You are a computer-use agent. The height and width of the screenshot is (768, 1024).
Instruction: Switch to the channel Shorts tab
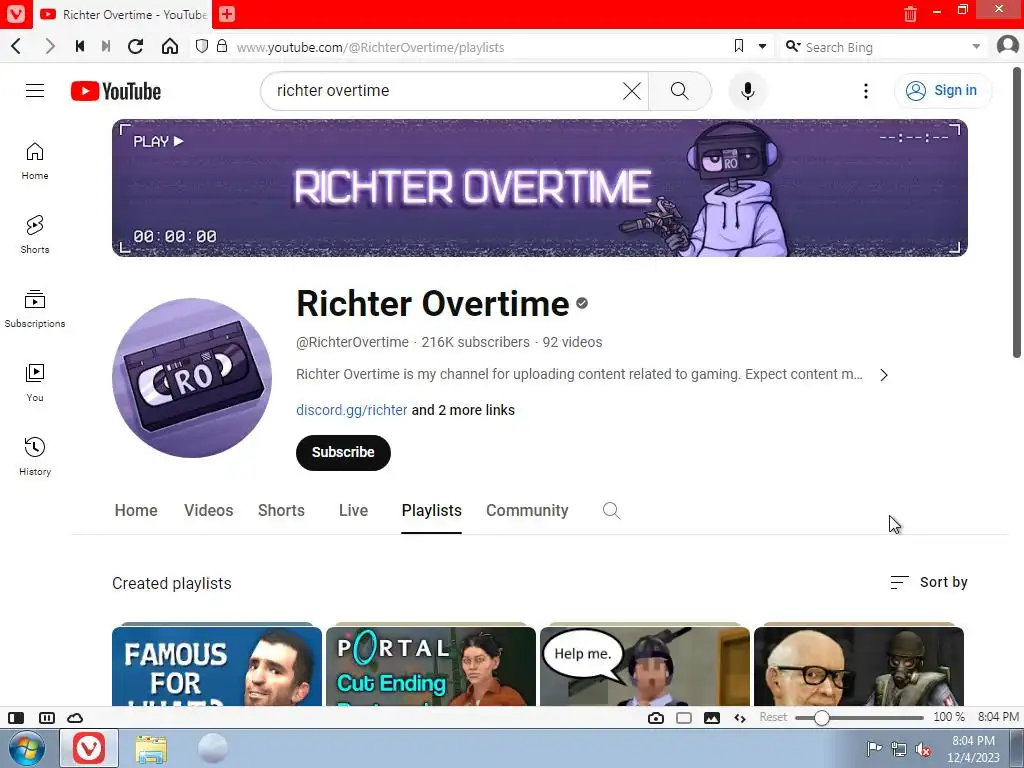pyautogui.click(x=281, y=511)
